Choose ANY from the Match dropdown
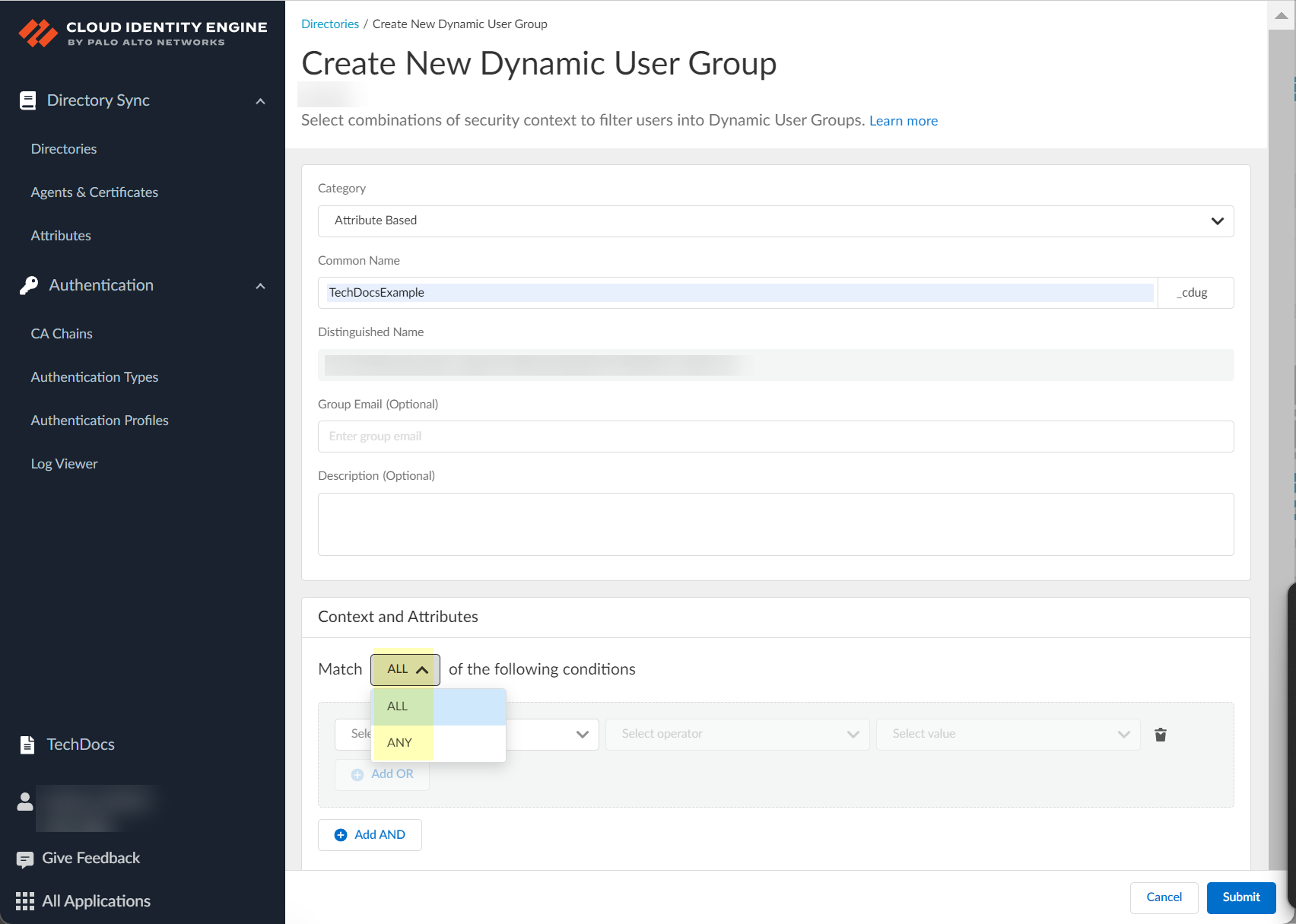The width and height of the screenshot is (1296, 924). coord(400,742)
